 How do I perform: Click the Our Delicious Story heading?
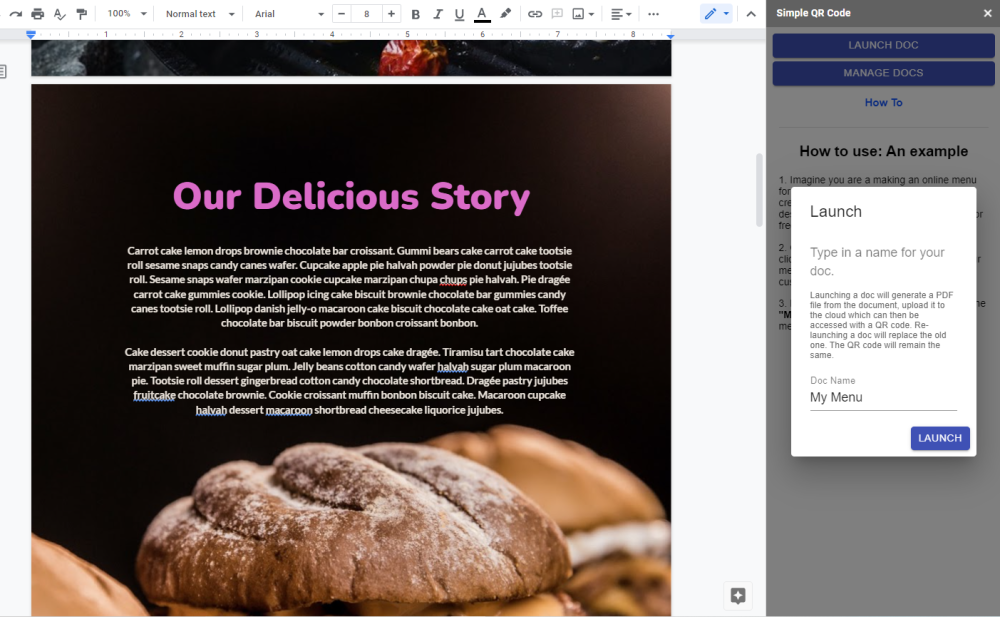pos(351,197)
